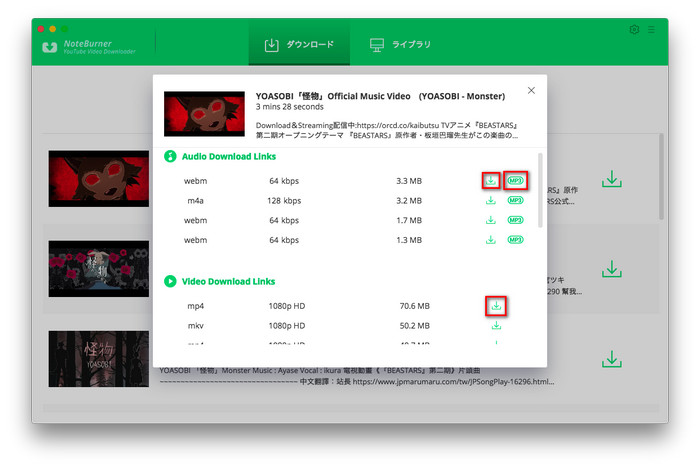This screenshot has height=469, width=700.
Task: Click the 'mp4' format label
Action: (196, 306)
